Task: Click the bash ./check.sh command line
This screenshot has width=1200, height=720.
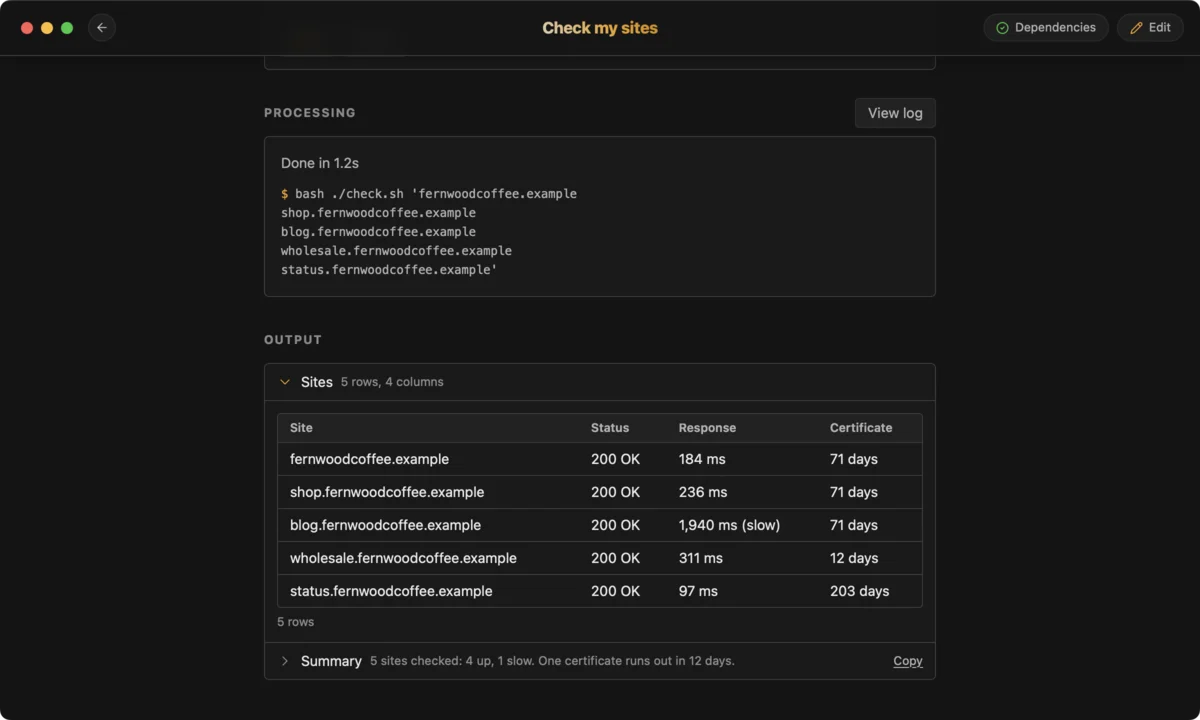Action: pos(429,194)
